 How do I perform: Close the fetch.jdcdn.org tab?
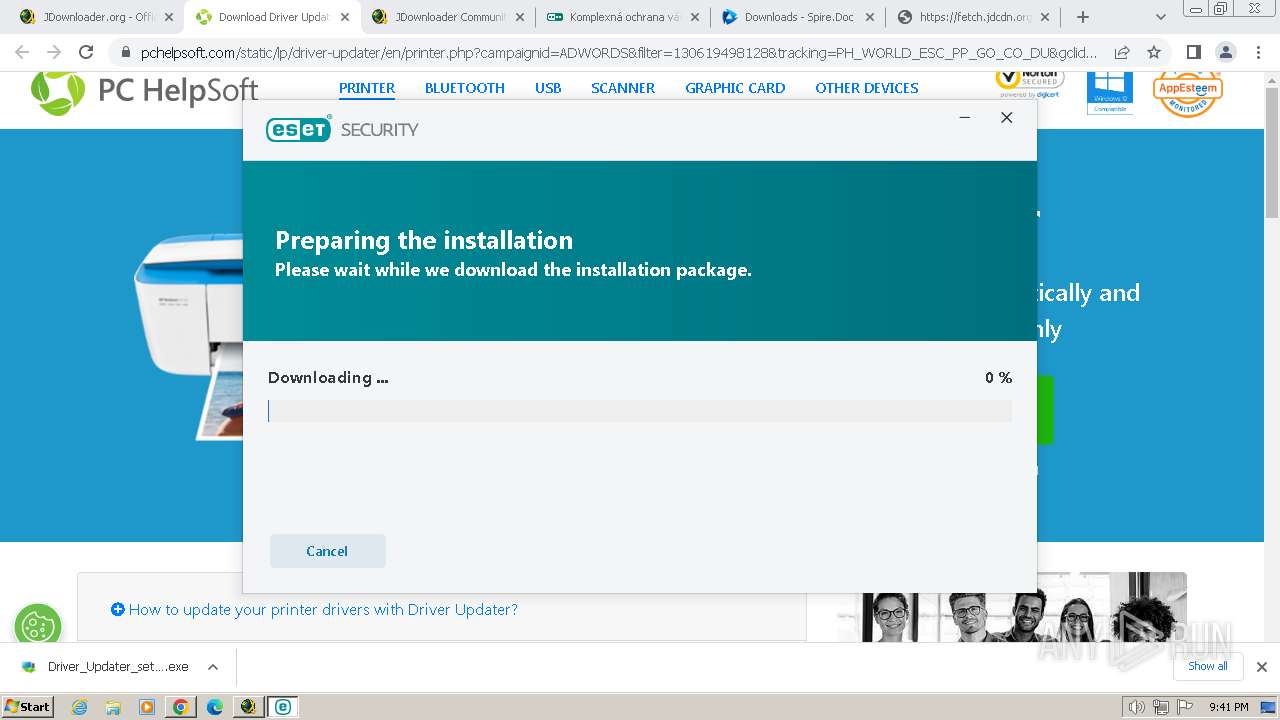click(x=1045, y=17)
